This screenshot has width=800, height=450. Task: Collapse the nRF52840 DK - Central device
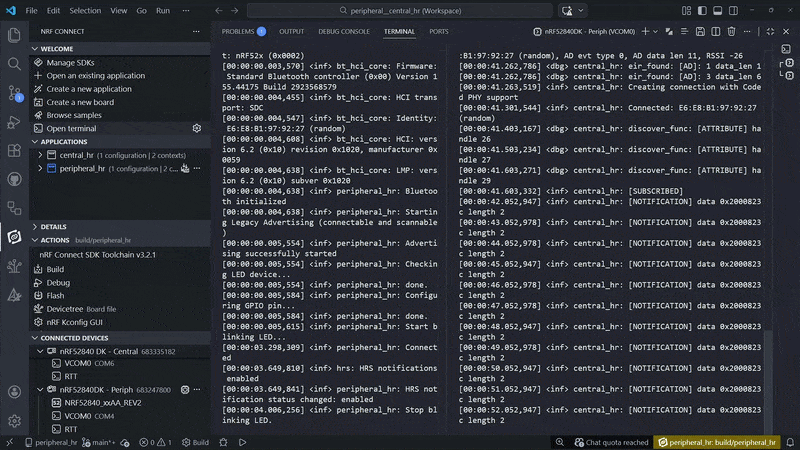tap(40, 351)
